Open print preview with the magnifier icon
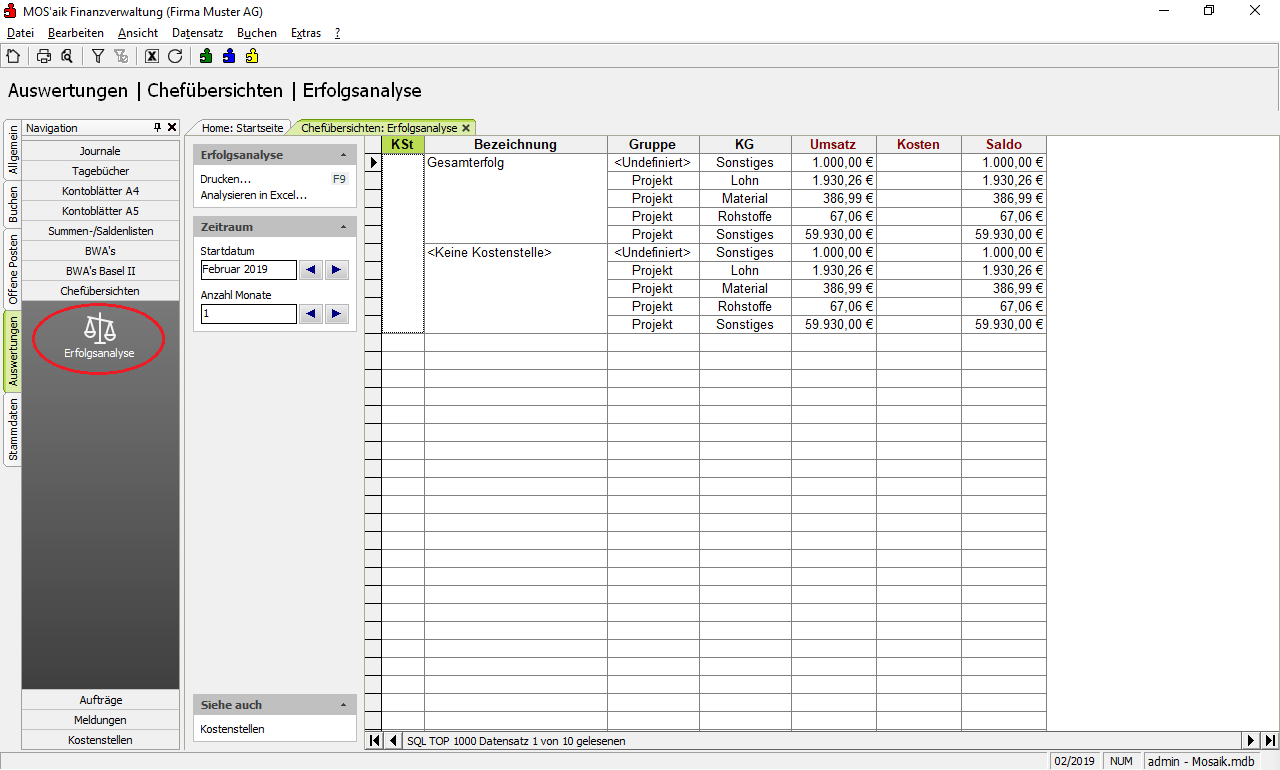Image resolution: width=1280 pixels, height=770 pixels. tap(67, 56)
